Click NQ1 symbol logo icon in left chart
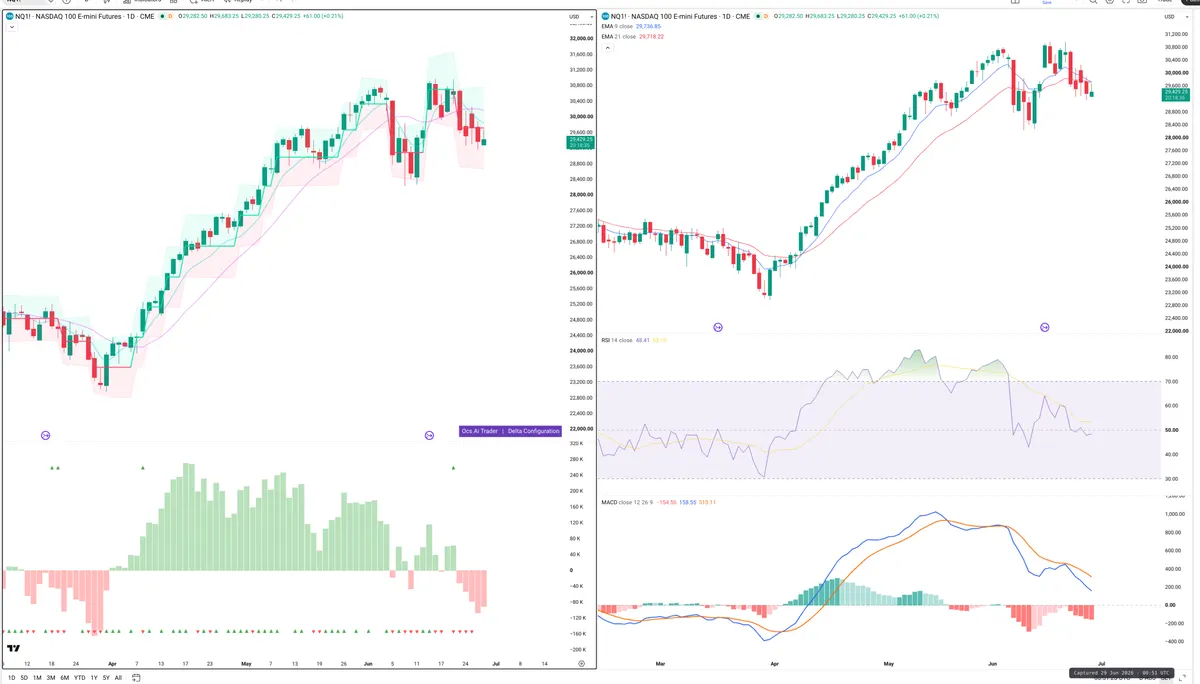The image size is (1200, 684). [10, 17]
